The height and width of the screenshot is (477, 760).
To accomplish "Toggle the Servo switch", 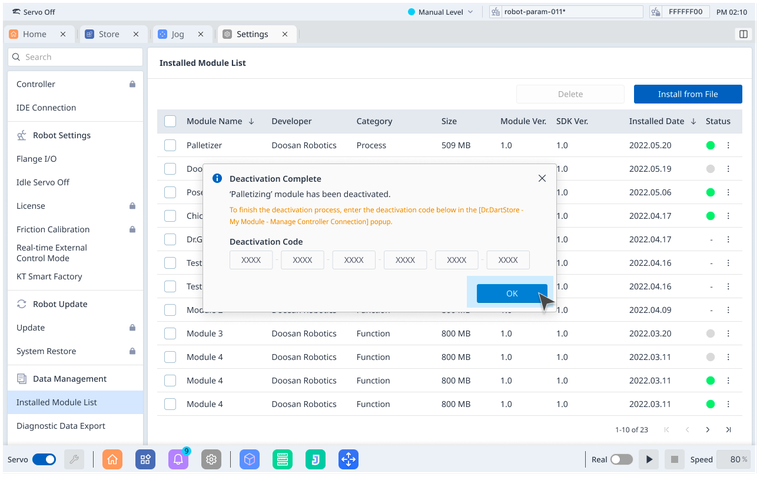I will 44,459.
